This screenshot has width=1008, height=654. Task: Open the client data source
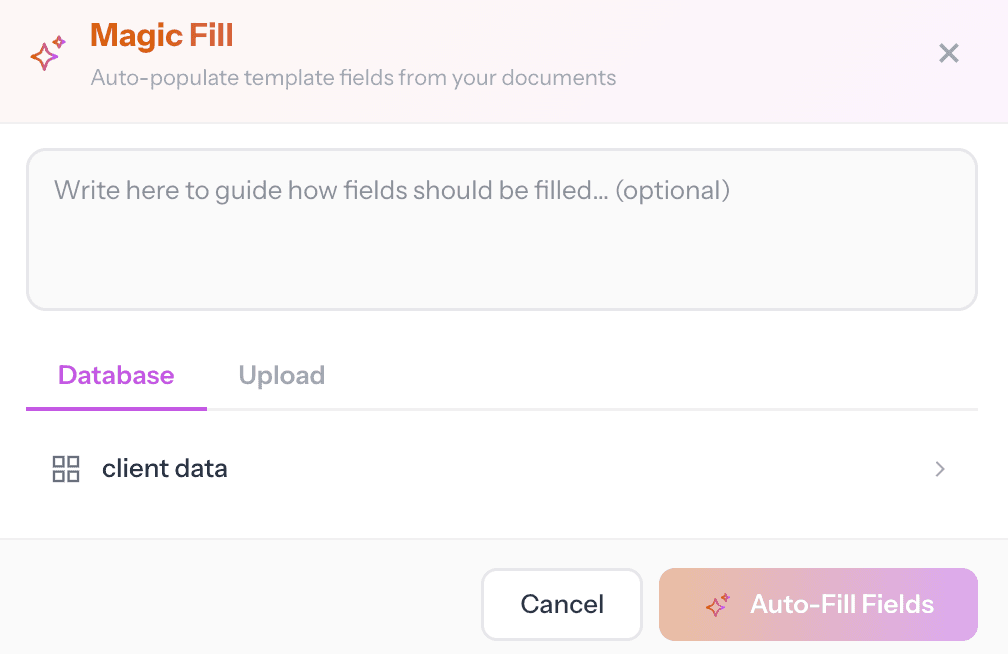tap(164, 468)
